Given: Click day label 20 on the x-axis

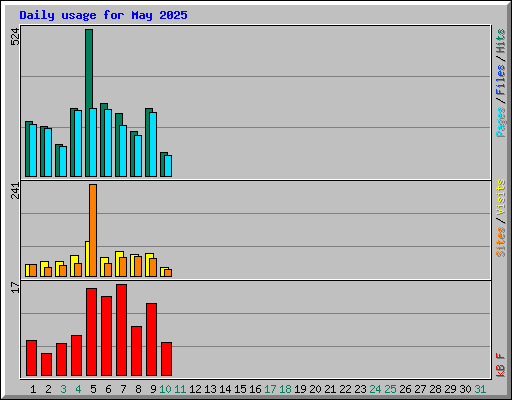Looking at the screenshot, I should point(315,389).
